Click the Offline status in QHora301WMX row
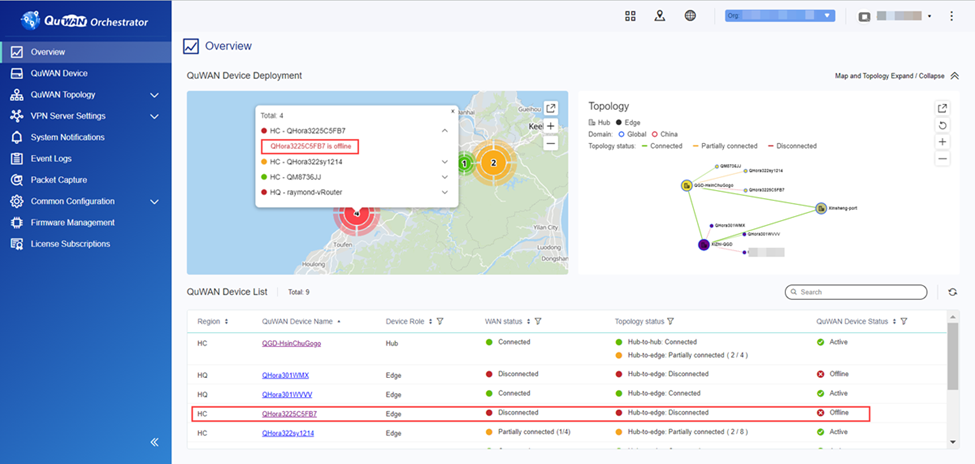The width and height of the screenshot is (975, 464). (x=838, y=374)
